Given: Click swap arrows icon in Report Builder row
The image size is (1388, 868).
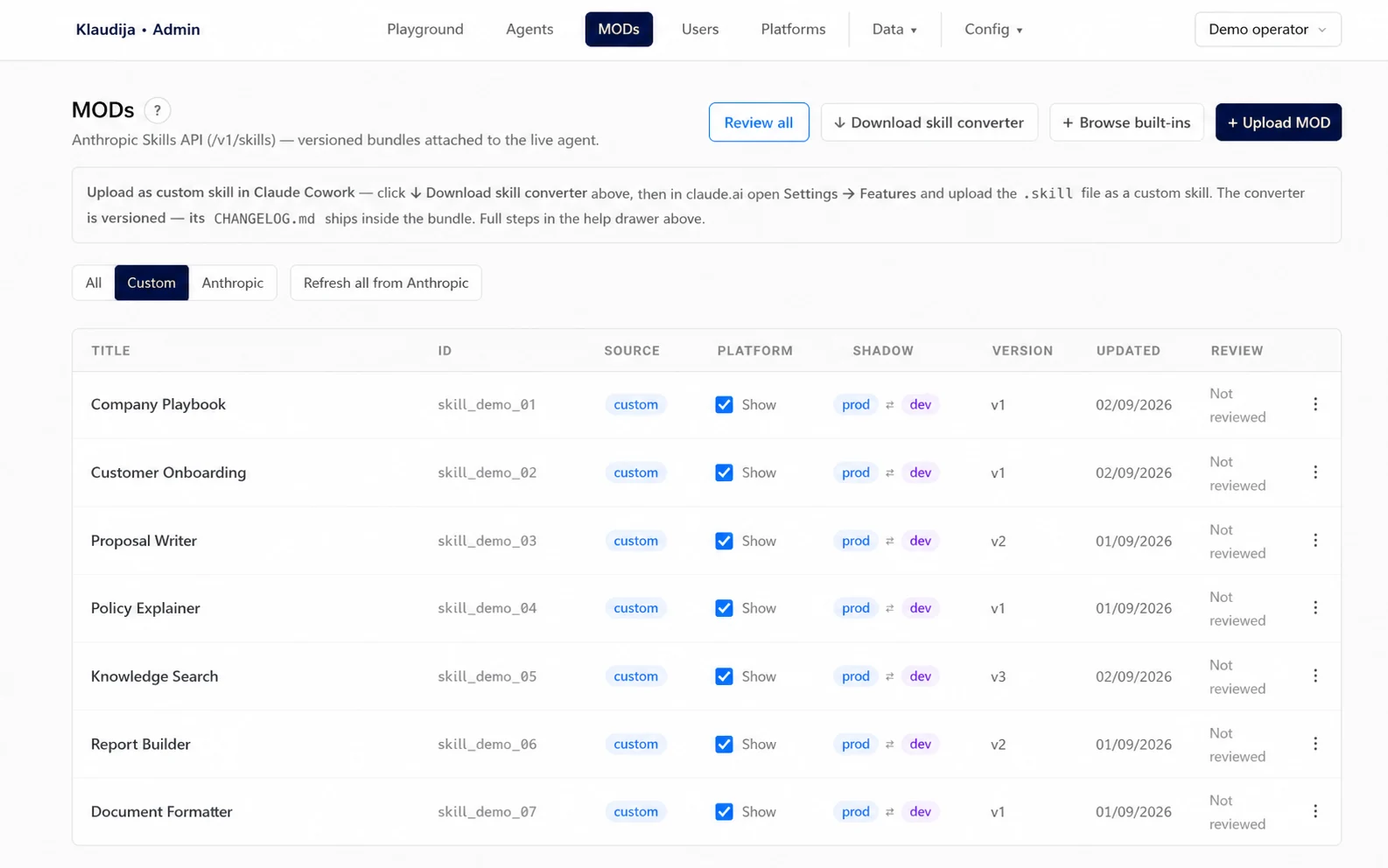Looking at the screenshot, I should coord(889,745).
